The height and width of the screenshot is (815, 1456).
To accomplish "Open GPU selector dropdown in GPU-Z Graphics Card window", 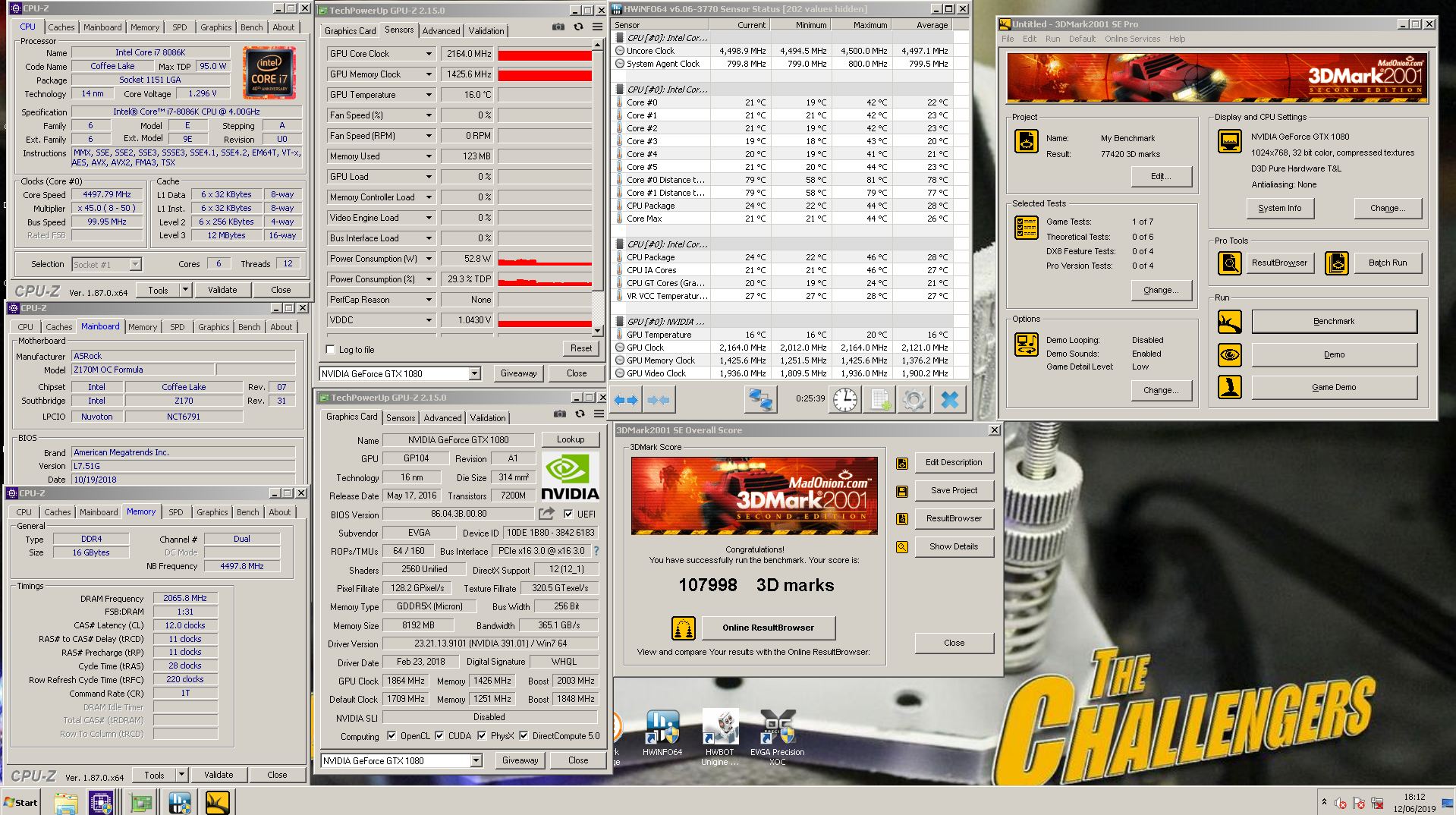I will pos(476,760).
